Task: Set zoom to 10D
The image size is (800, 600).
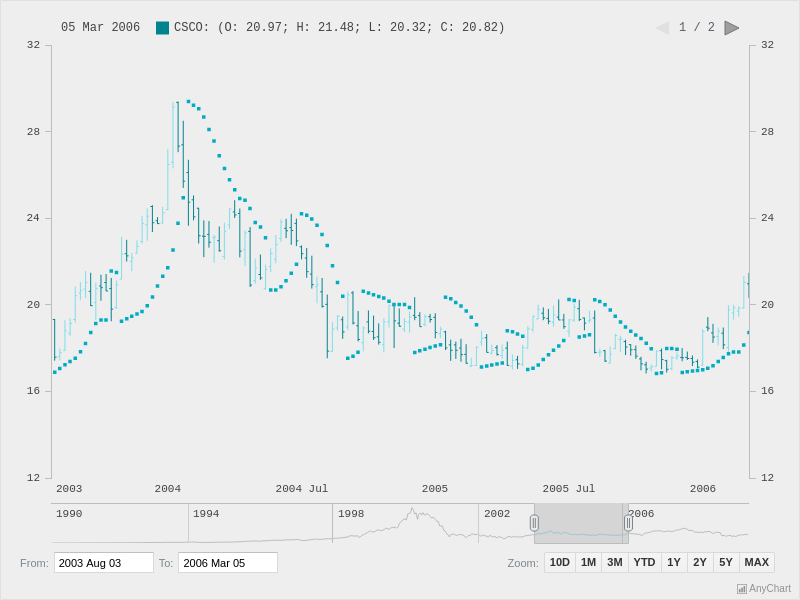Action: [560, 562]
